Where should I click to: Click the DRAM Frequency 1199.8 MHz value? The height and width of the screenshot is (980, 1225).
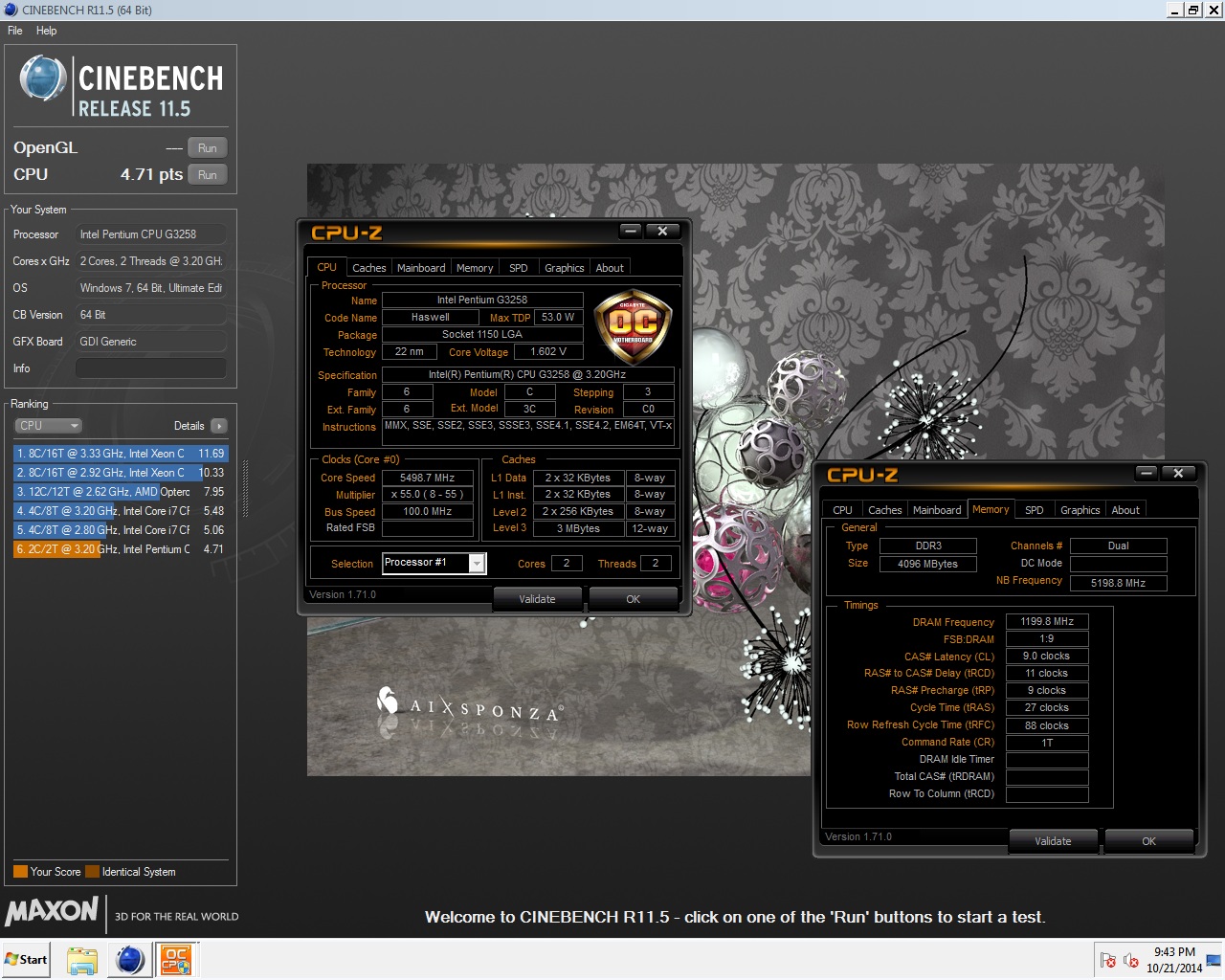tap(1047, 621)
